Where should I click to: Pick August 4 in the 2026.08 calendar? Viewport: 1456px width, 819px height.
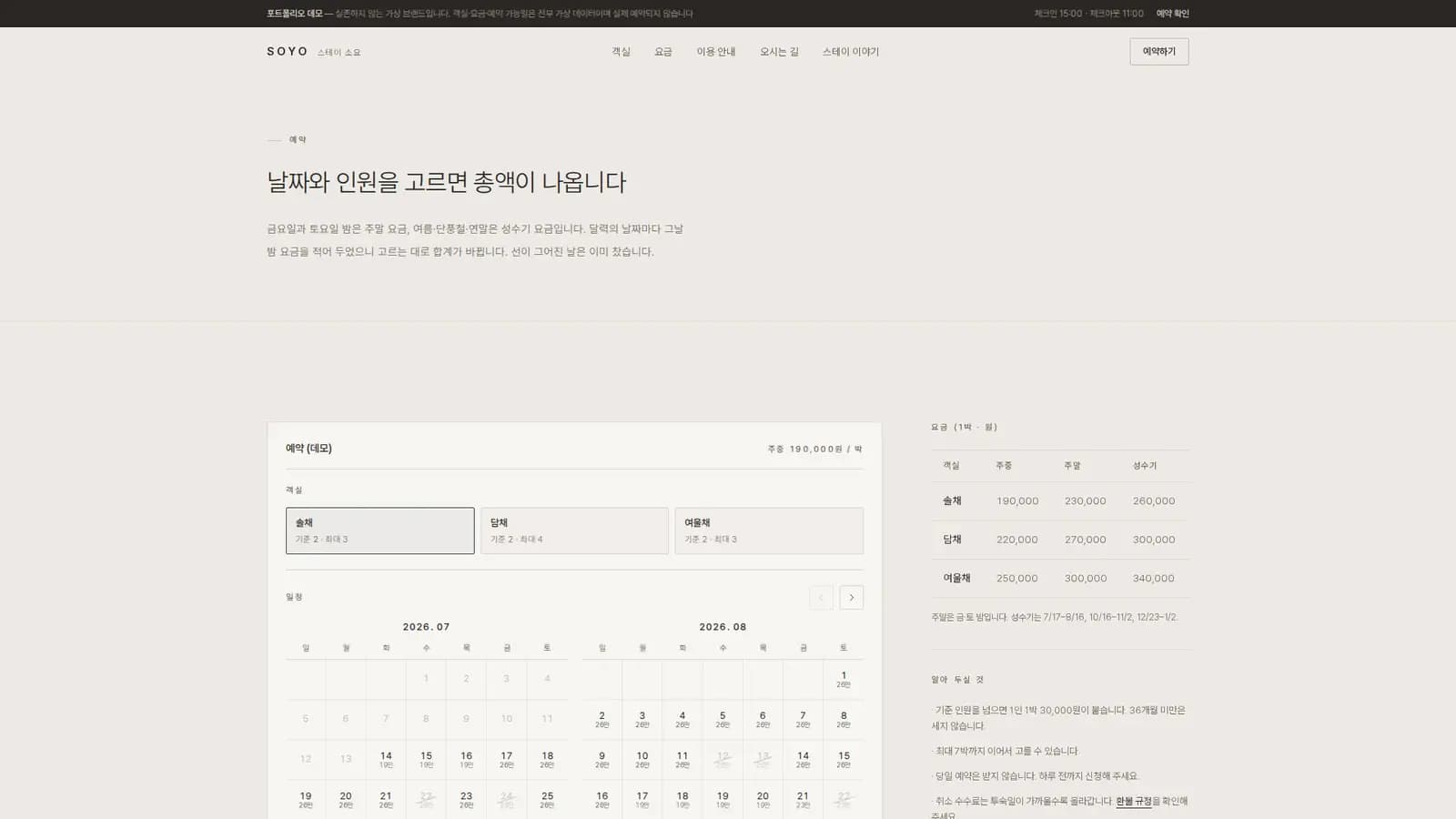(x=682, y=719)
